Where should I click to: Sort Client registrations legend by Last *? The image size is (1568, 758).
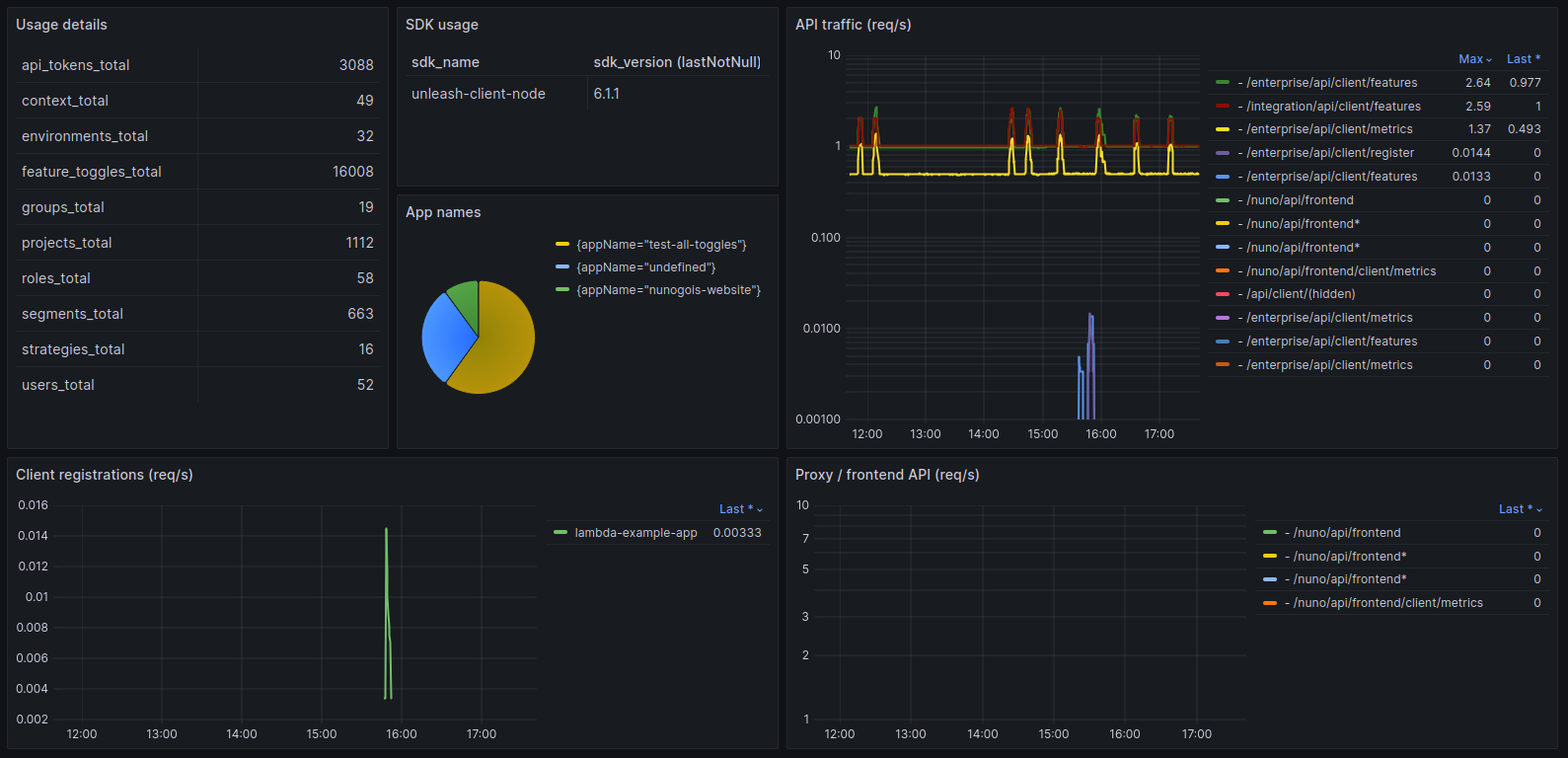(740, 509)
